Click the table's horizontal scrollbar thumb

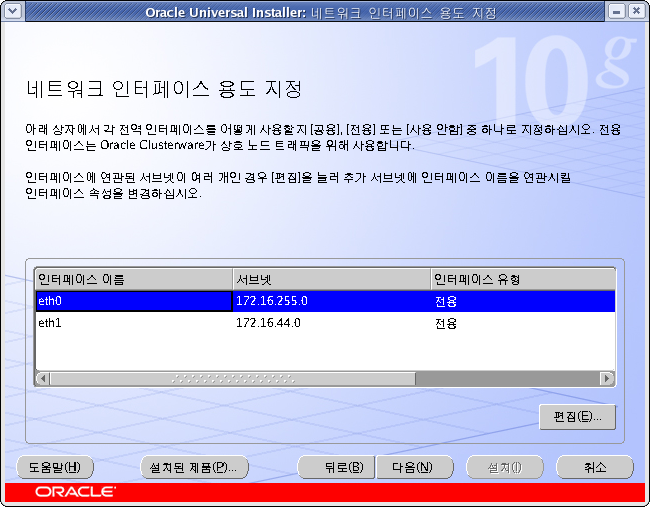point(233,378)
